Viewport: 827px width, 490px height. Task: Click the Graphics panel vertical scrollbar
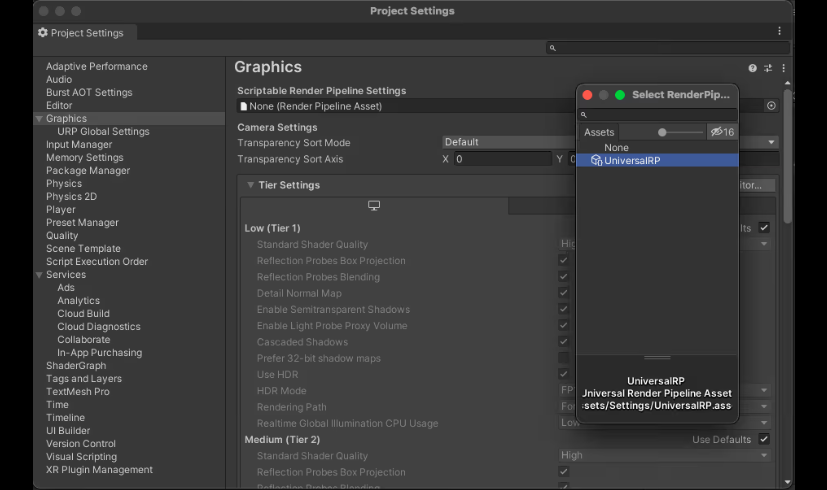[x=787, y=156]
